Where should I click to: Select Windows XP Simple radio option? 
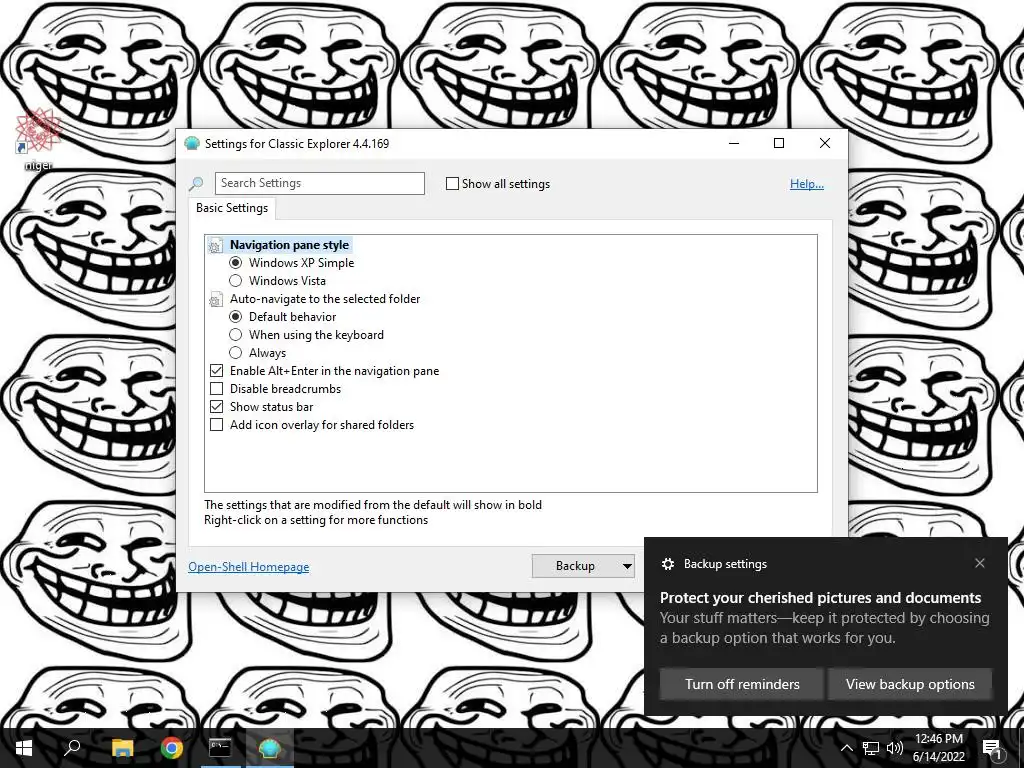pos(236,263)
